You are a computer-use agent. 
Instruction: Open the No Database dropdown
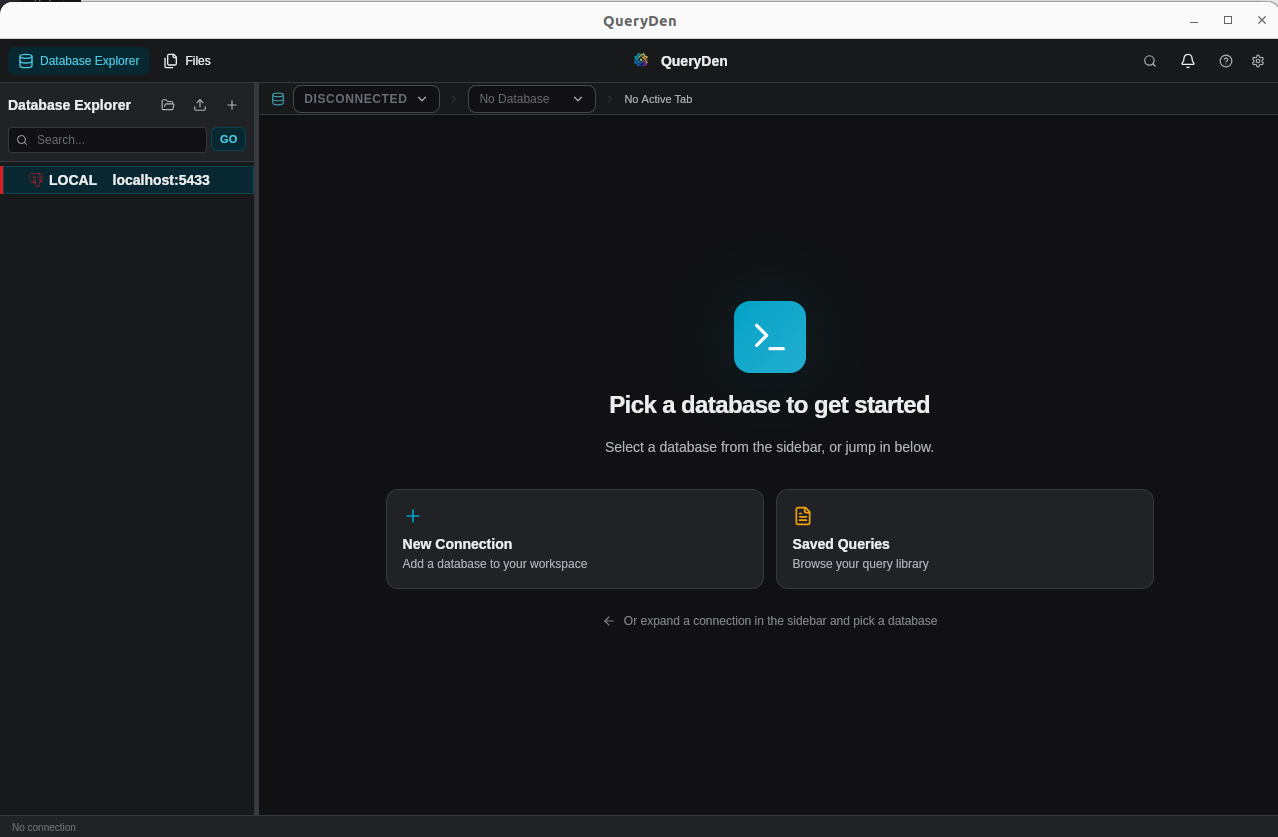532,99
